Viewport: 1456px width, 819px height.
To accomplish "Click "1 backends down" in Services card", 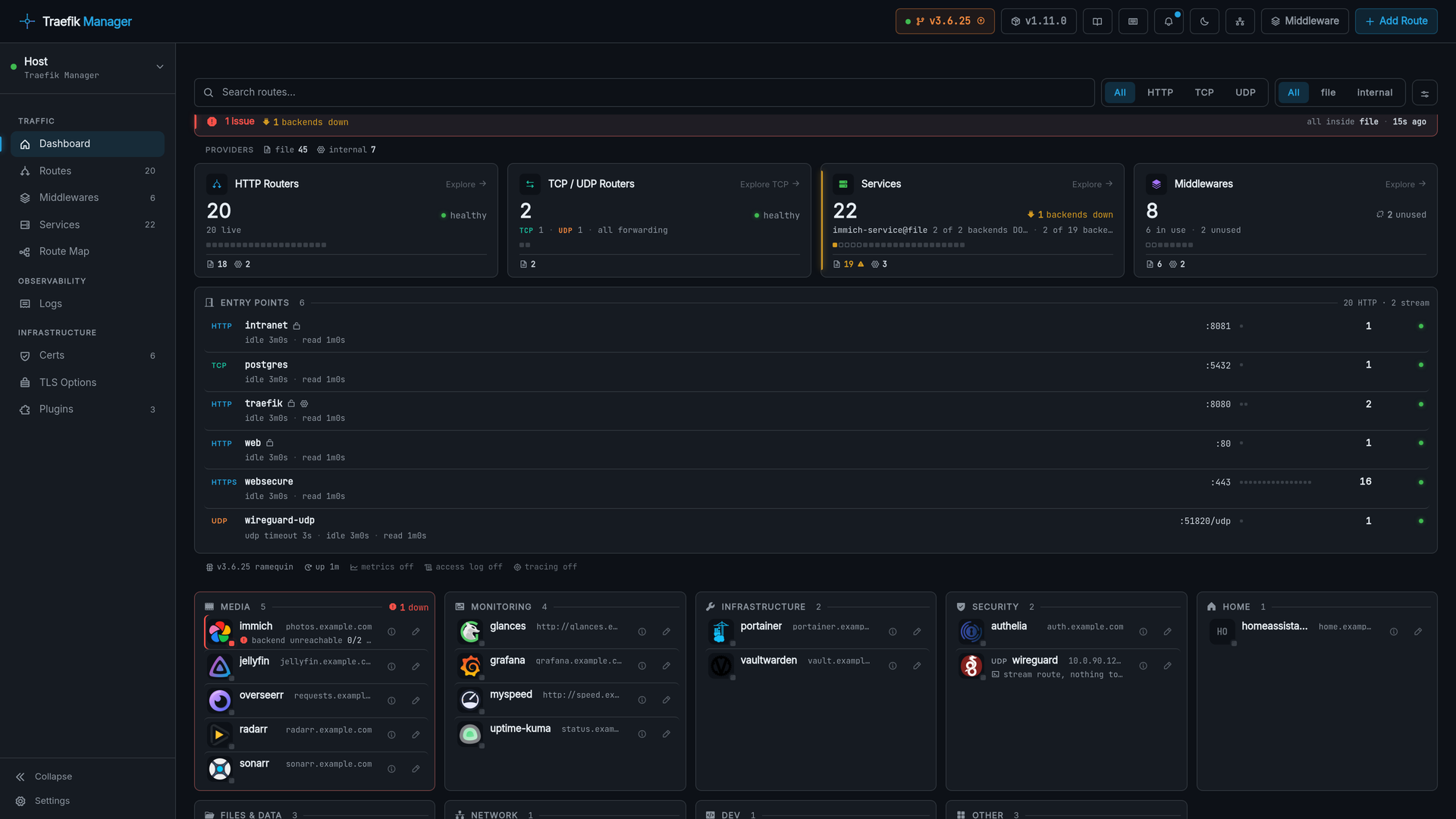I will tap(1070, 215).
